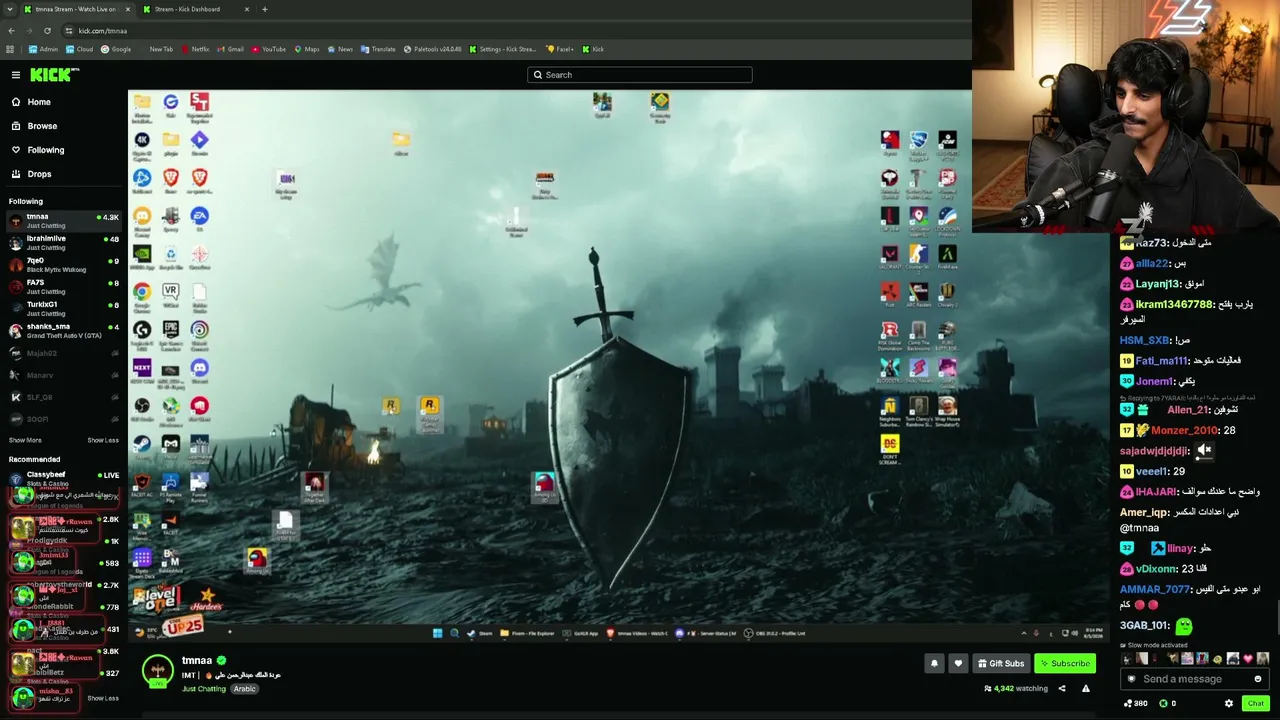1280x720 pixels.
Task: Open the Settings - Kick Stream bookmark
Action: click(x=504, y=49)
